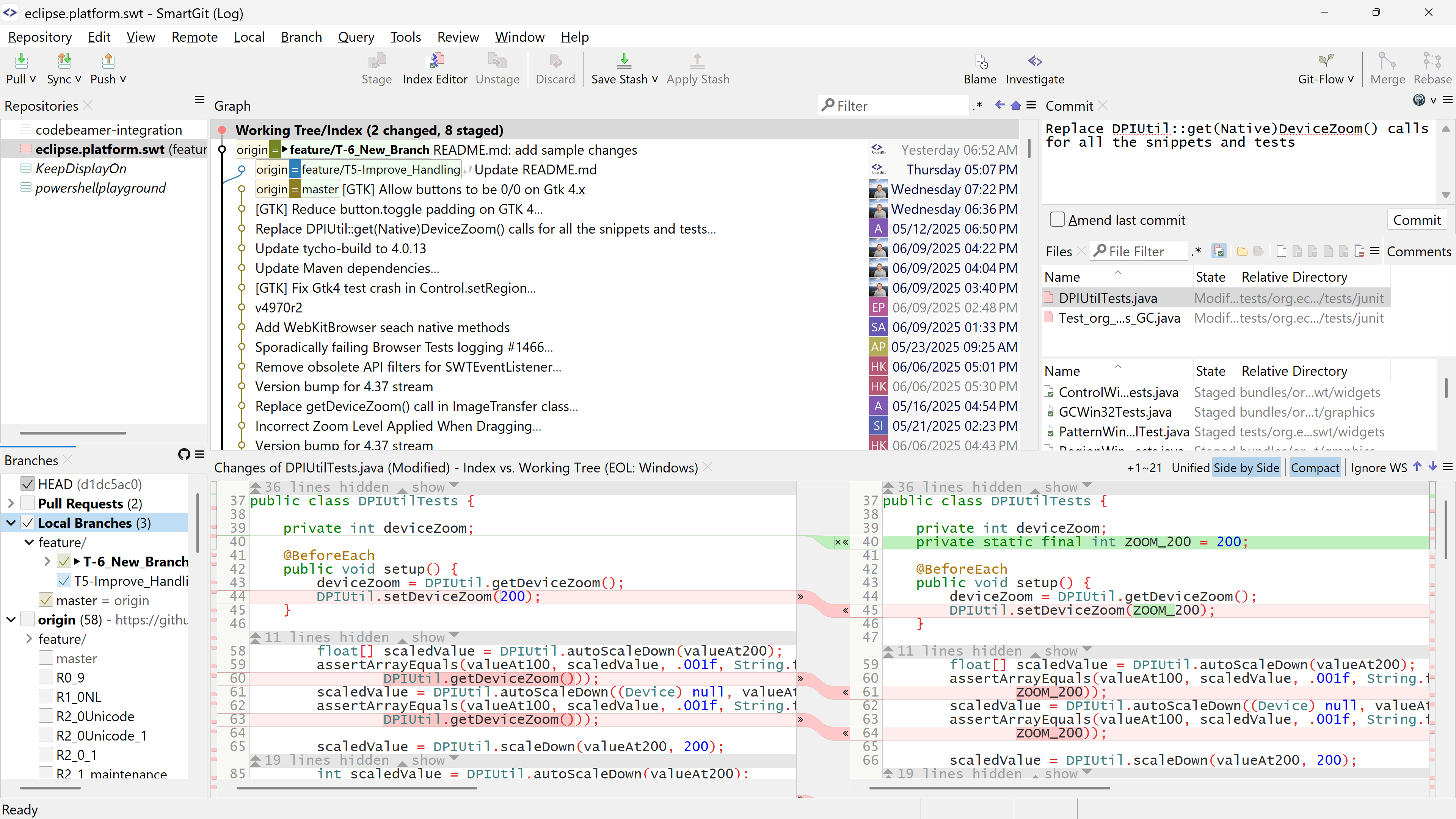Click the Compact diff view button
1456x819 pixels.
pos(1315,467)
